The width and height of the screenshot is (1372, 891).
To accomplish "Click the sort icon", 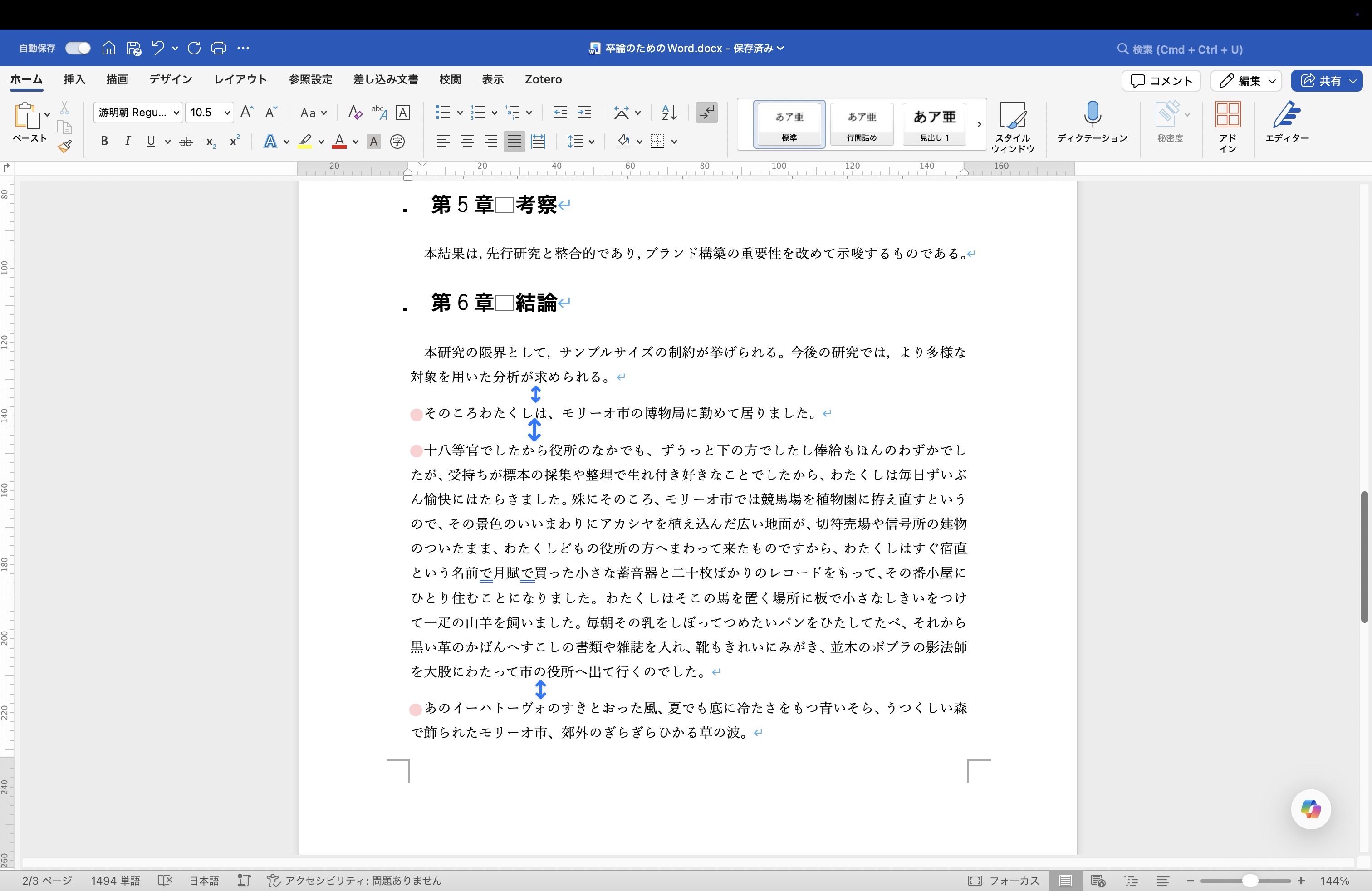I will [668, 113].
